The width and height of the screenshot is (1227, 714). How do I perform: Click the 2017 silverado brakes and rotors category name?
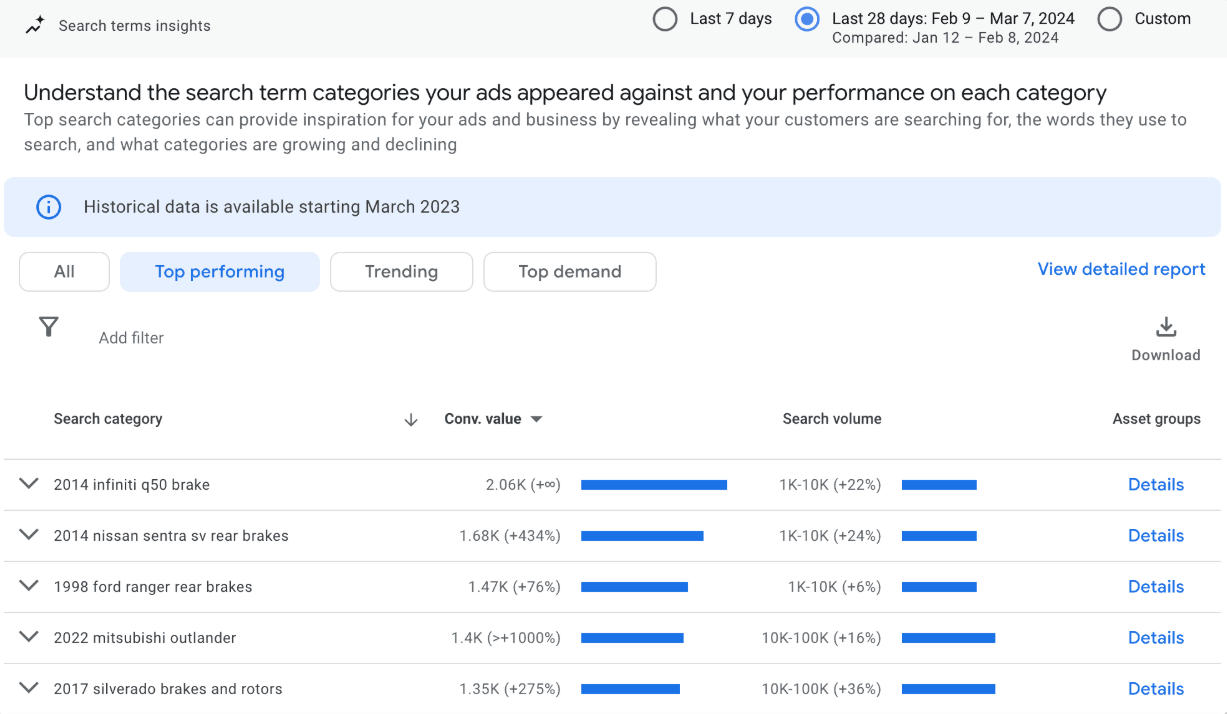168,689
